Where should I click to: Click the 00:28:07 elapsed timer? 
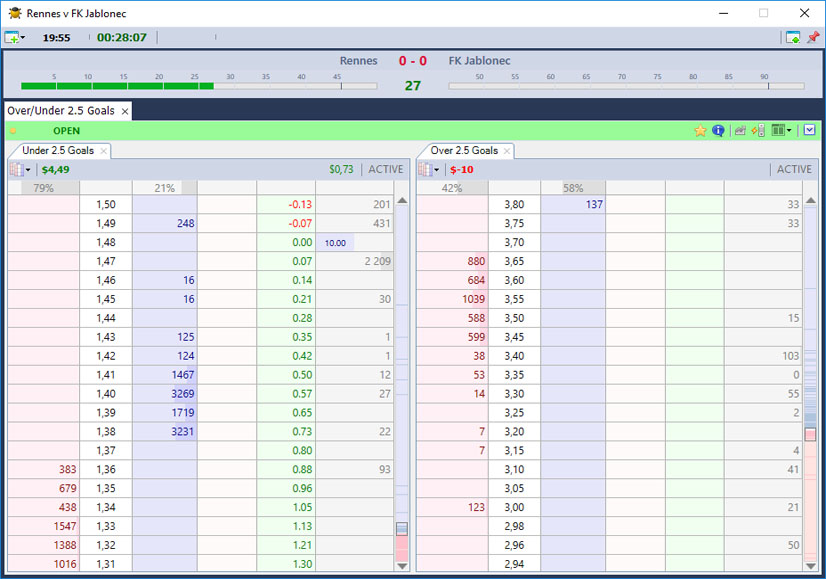[x=122, y=37]
